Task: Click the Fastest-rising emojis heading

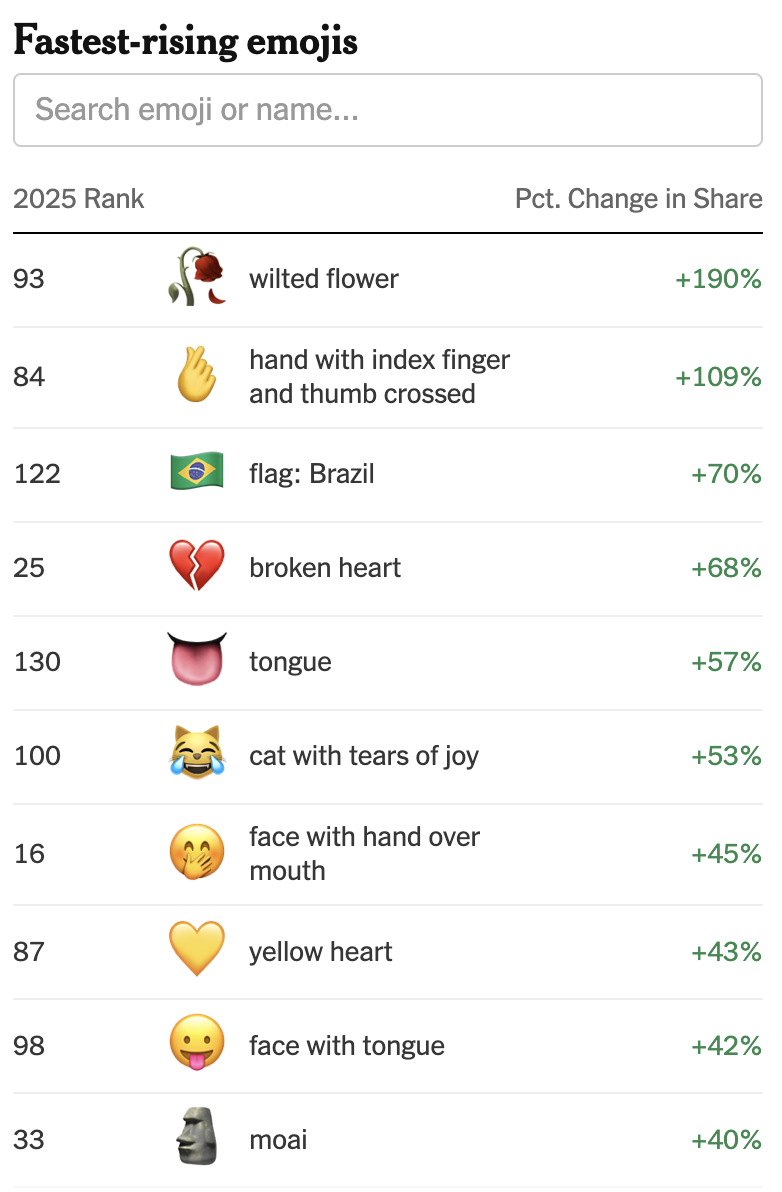Action: [x=185, y=41]
